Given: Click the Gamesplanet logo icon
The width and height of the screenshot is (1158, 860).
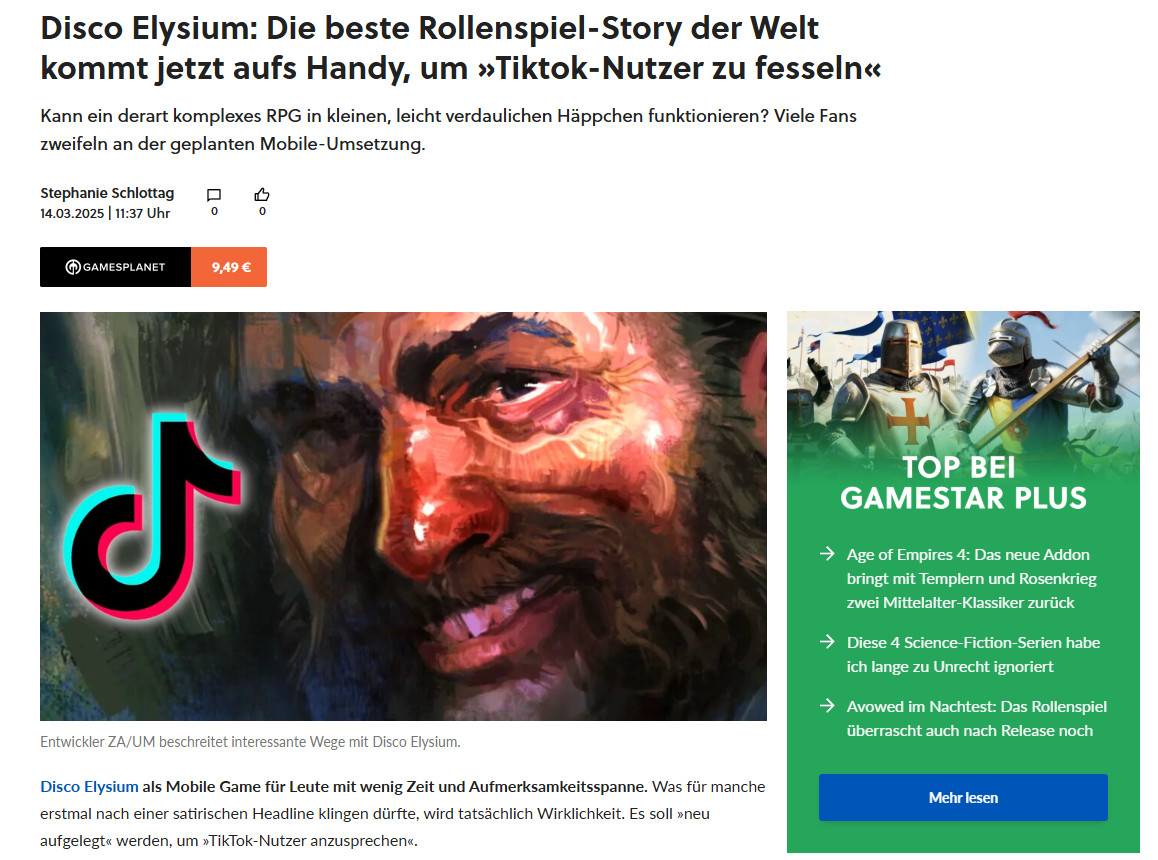Looking at the screenshot, I should (72, 267).
